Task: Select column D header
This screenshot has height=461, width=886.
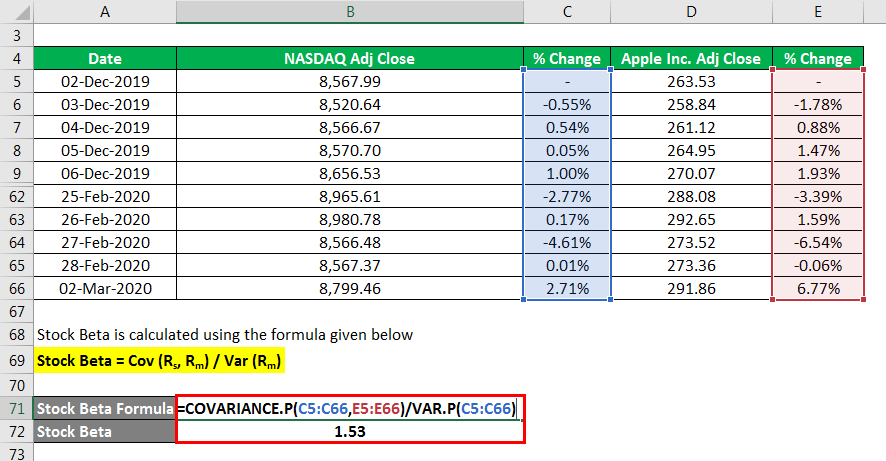Action: [x=691, y=12]
